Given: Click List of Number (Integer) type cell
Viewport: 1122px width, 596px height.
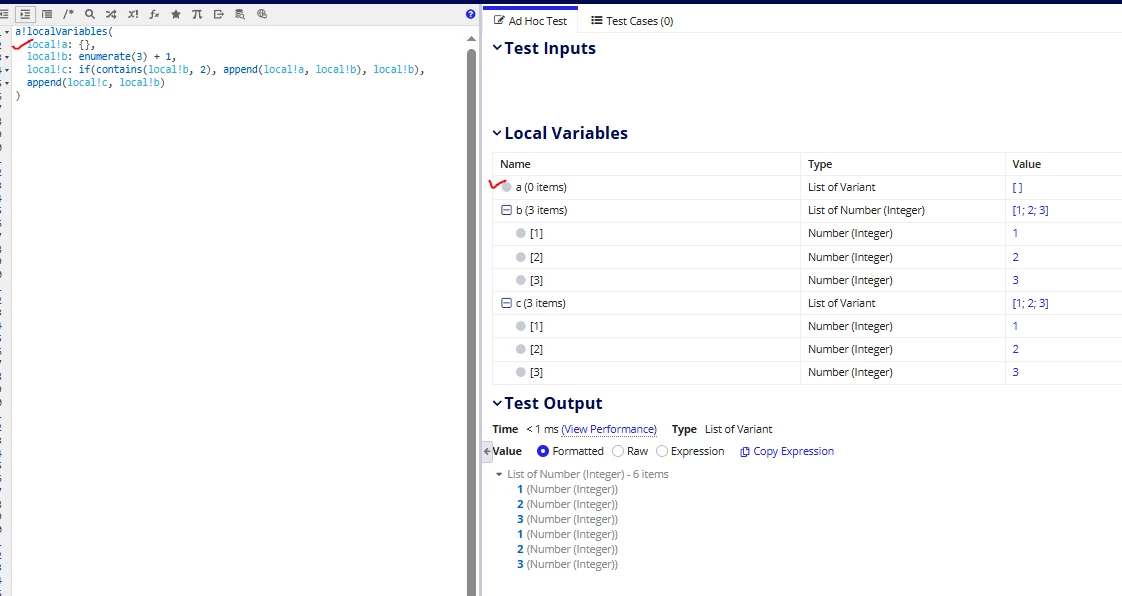Looking at the screenshot, I should click(867, 210).
